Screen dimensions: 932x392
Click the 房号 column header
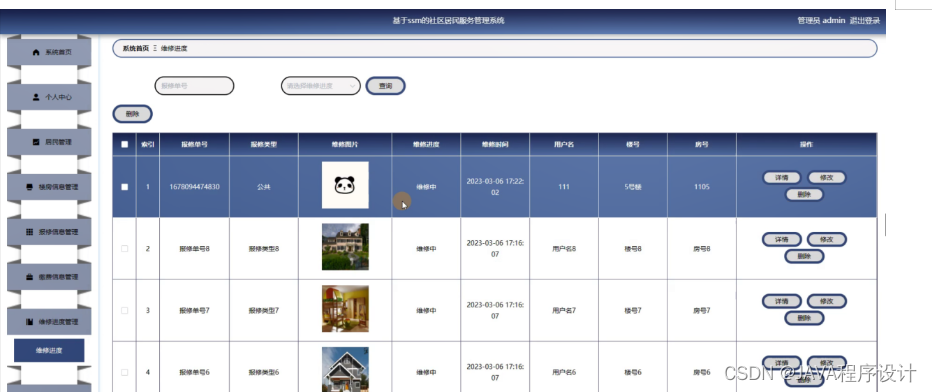(702, 144)
